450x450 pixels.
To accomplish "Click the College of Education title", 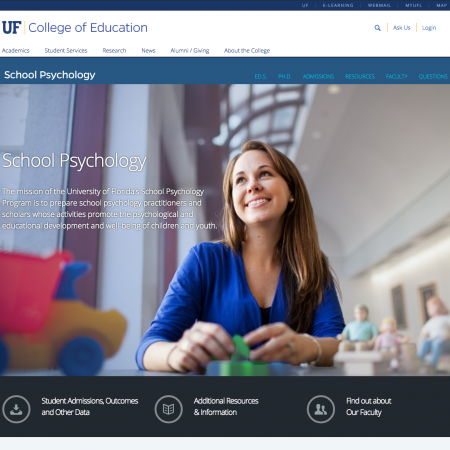I will click(88, 28).
